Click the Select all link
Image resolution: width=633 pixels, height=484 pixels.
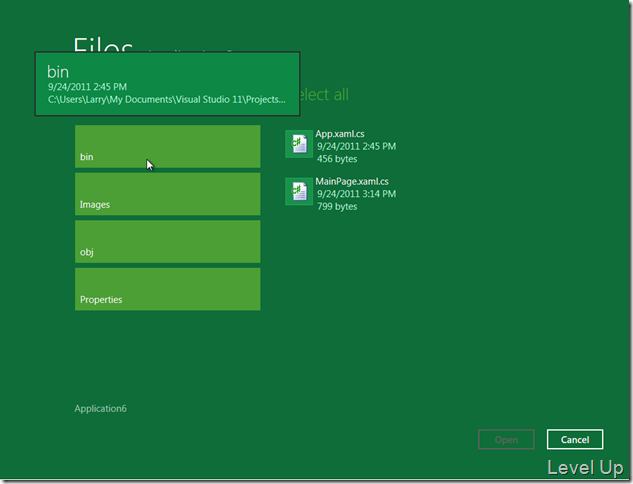[x=324, y=94]
